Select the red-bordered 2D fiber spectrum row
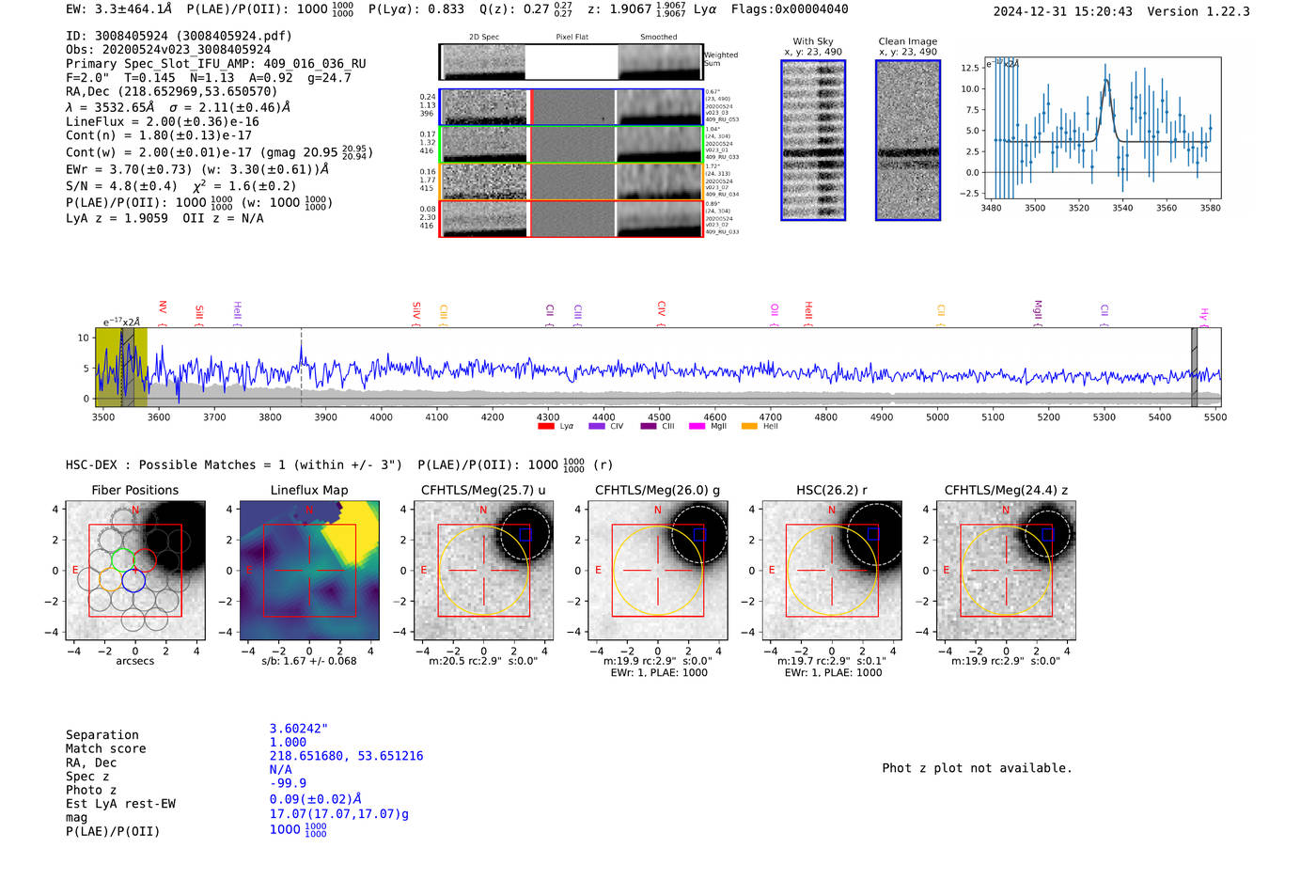Viewport: 1316px width, 896px height. click(x=571, y=219)
